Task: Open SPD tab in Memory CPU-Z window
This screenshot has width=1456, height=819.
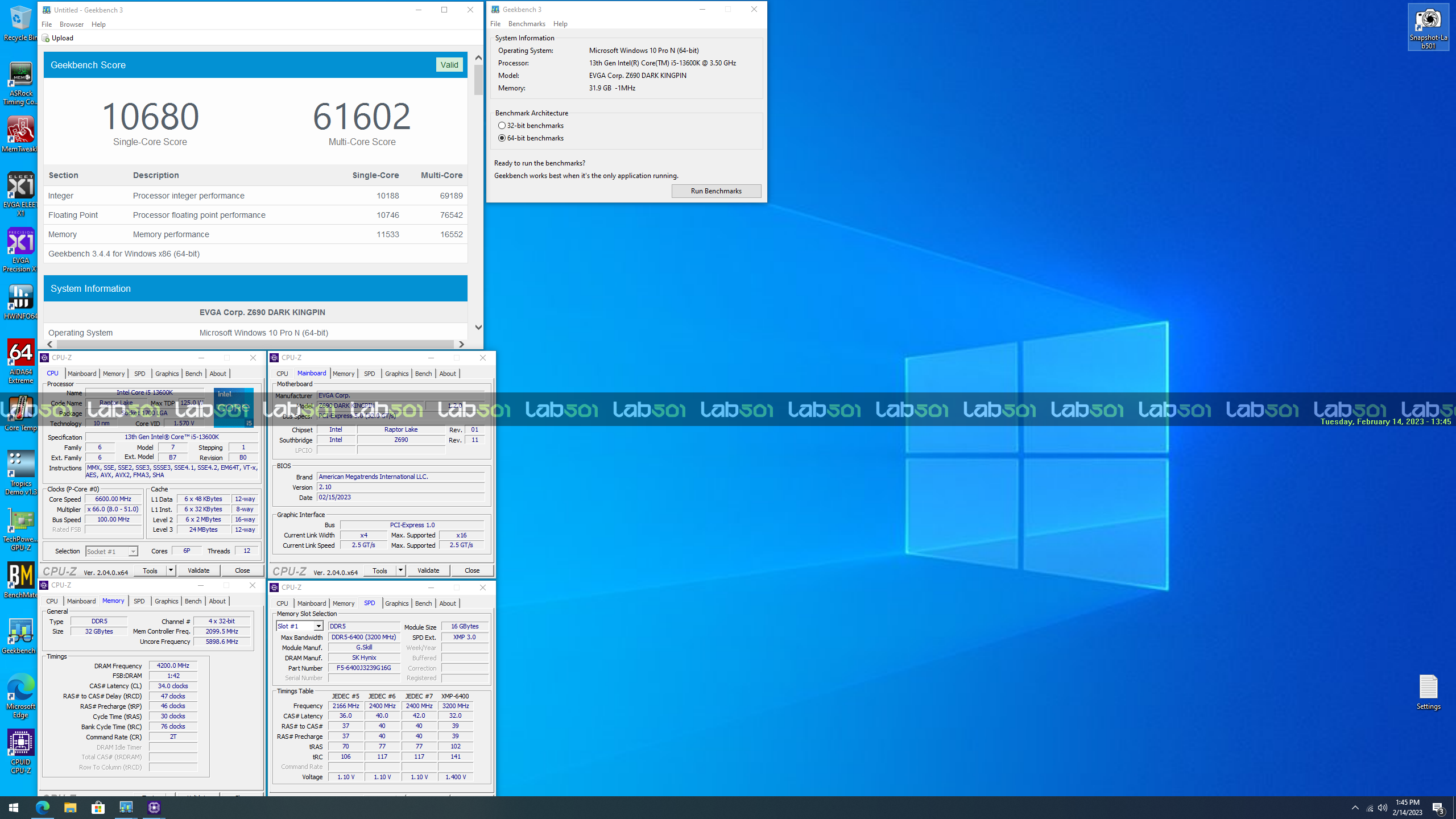Action: click(x=139, y=601)
